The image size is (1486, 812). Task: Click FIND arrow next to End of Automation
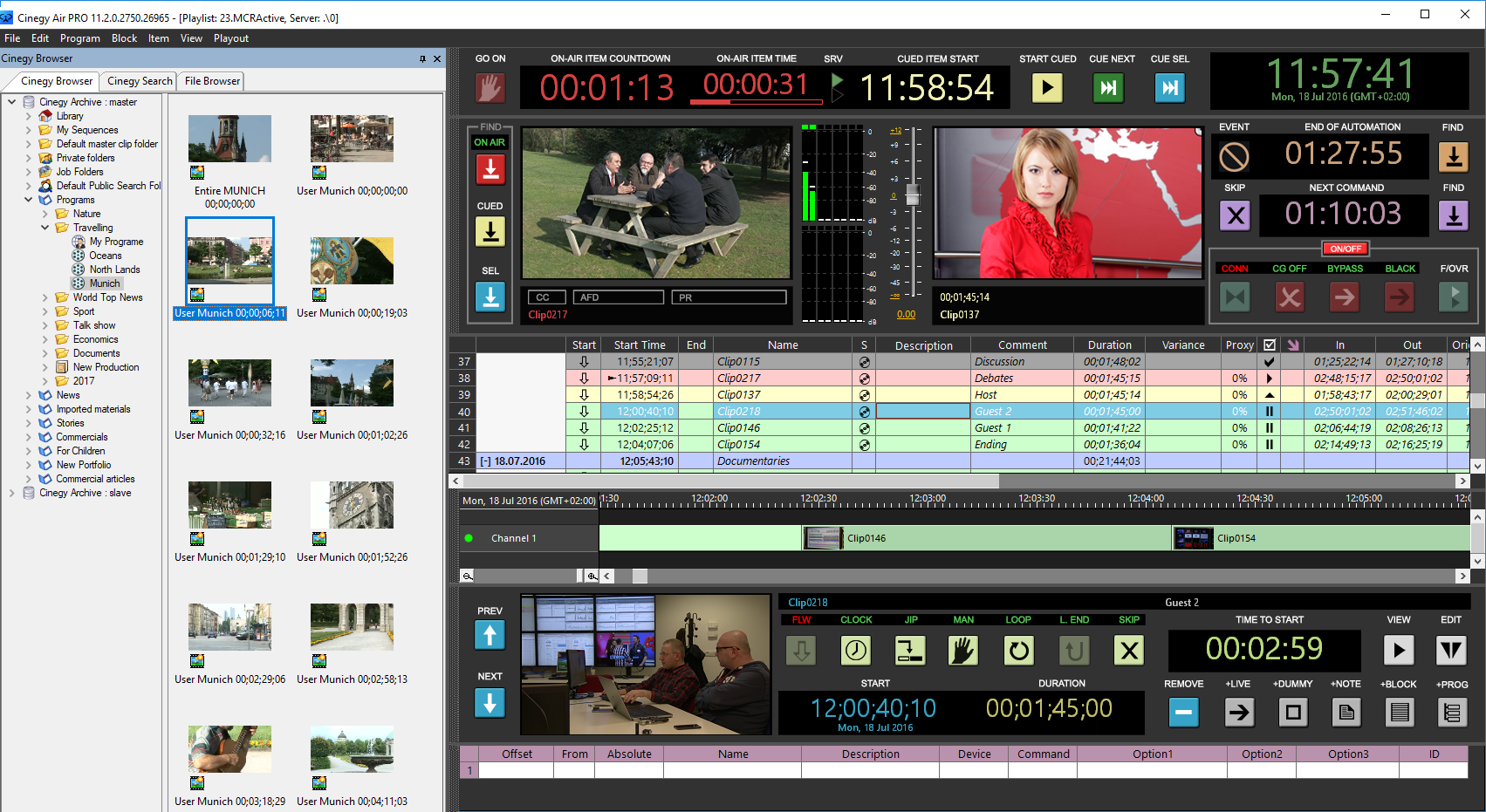(1453, 157)
